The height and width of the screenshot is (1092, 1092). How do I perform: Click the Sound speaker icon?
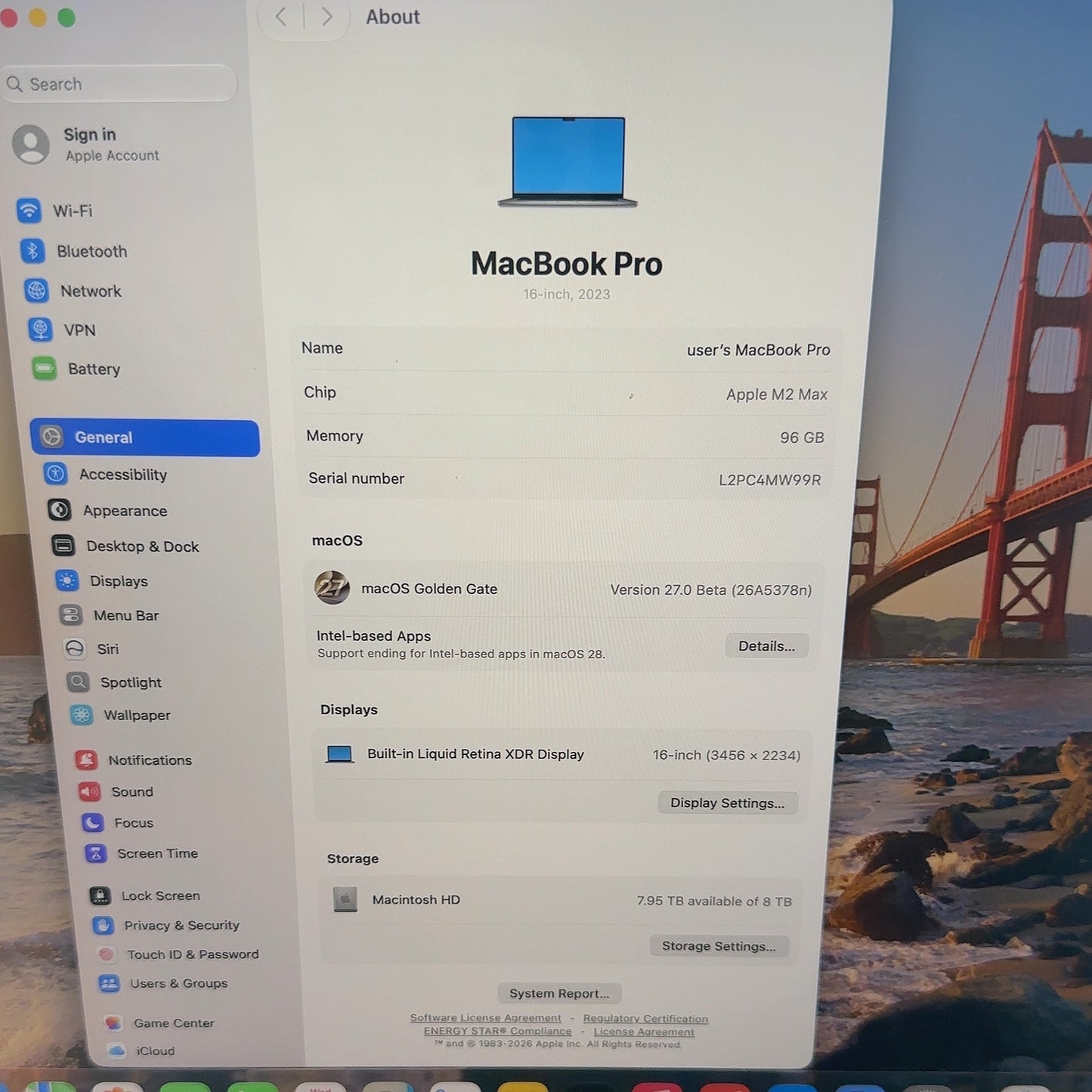pos(89,791)
